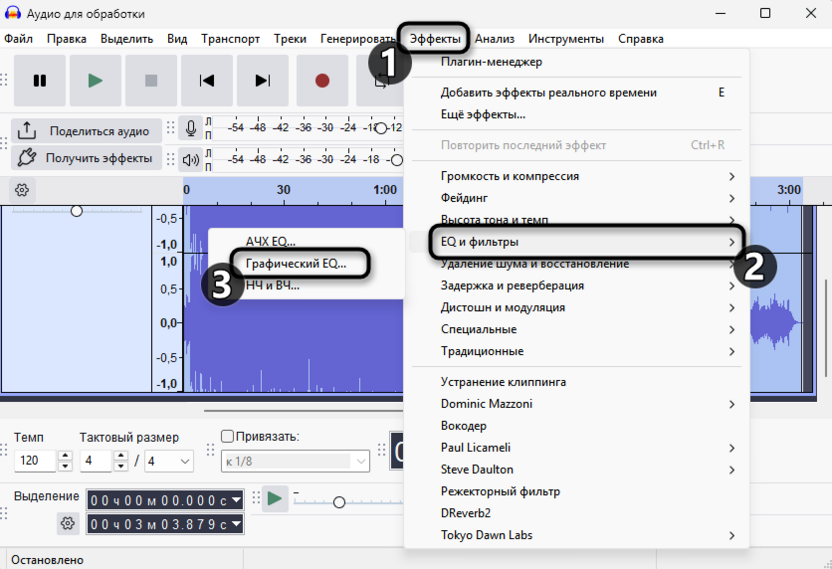Screen dimensions: 832x569
Task: Enable the Привязать snap checkbox
Action: [x=227, y=437]
